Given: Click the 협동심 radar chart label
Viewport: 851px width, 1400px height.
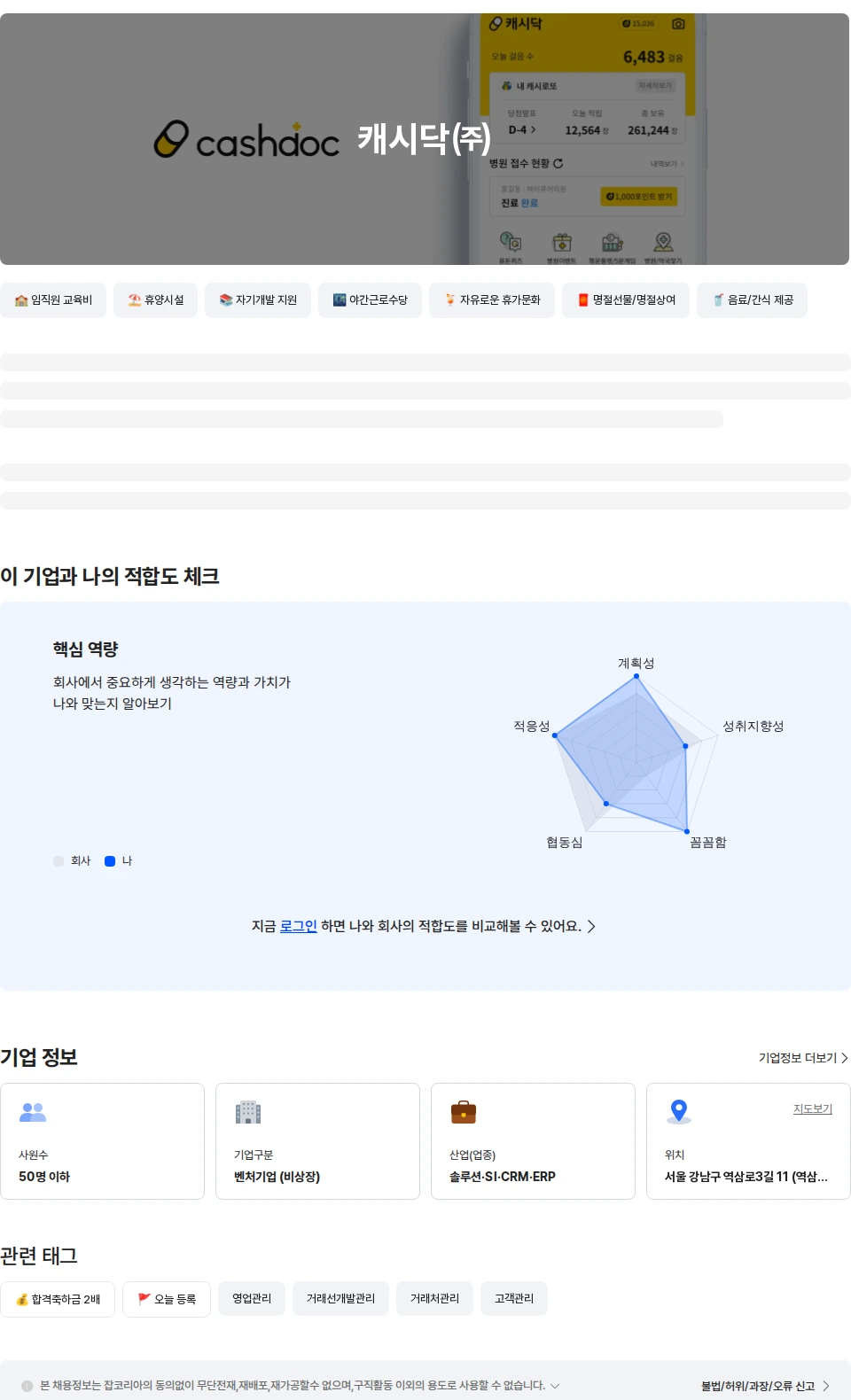Looking at the screenshot, I should [x=564, y=842].
